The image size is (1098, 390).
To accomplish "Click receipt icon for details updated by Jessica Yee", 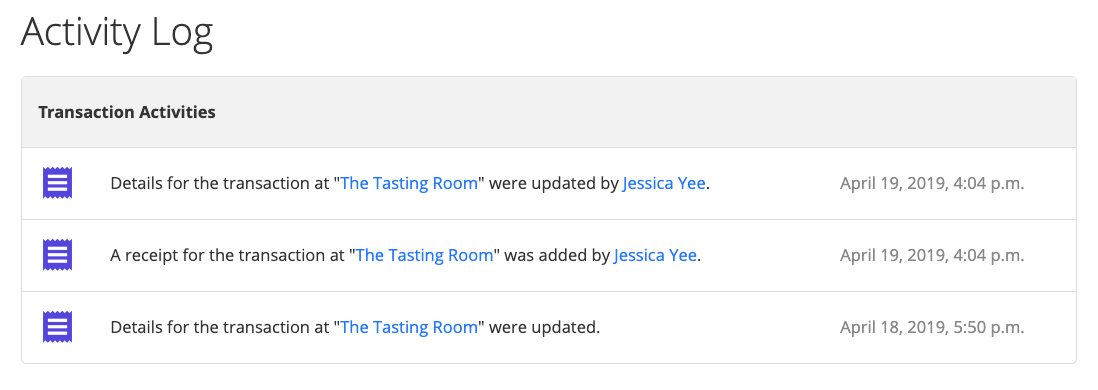I will coord(57,183).
